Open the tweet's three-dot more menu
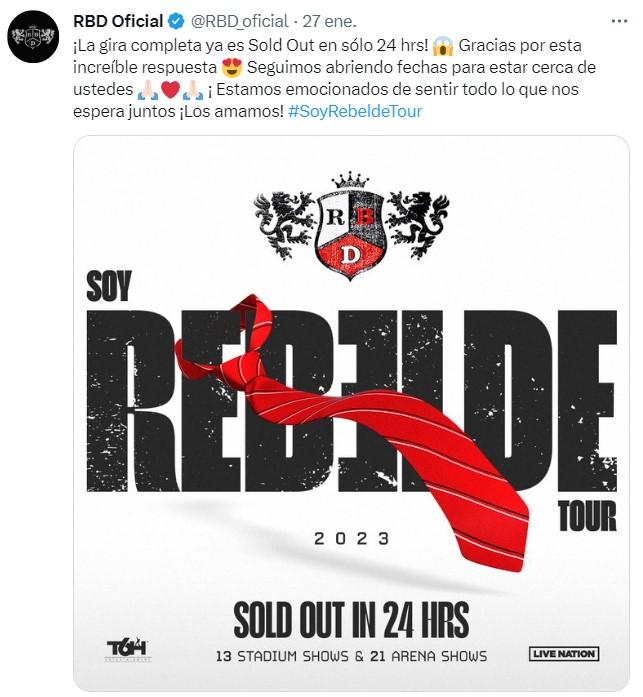The height and width of the screenshot is (697, 643). pyautogui.click(x=619, y=21)
